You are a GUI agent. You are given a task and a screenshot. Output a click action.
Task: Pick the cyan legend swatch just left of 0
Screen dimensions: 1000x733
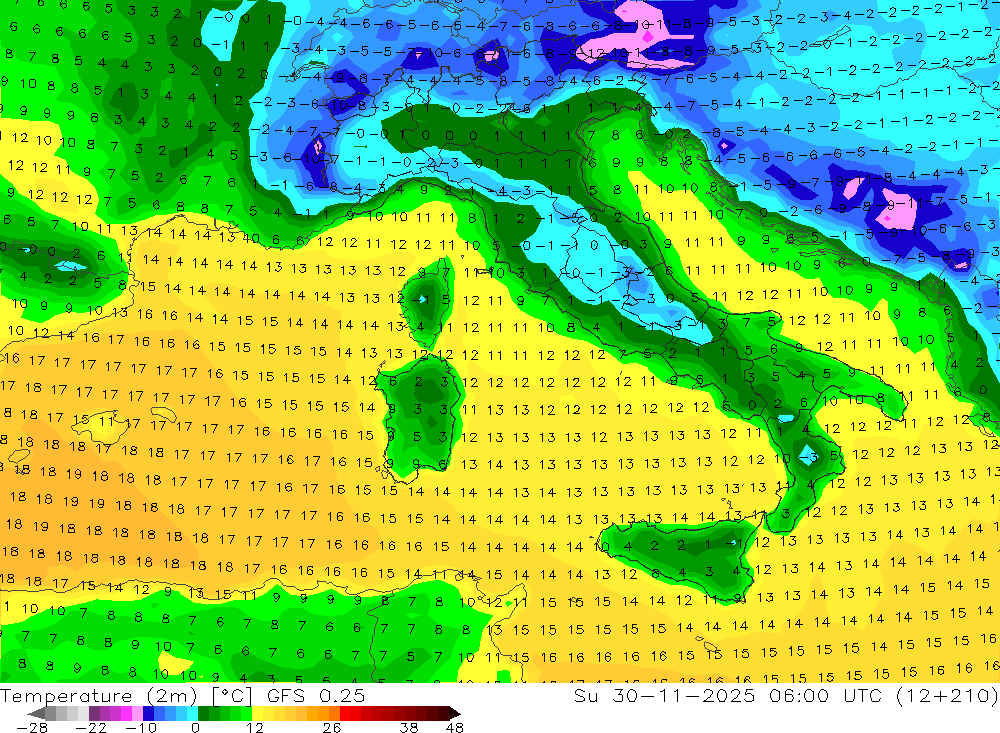click(192, 713)
